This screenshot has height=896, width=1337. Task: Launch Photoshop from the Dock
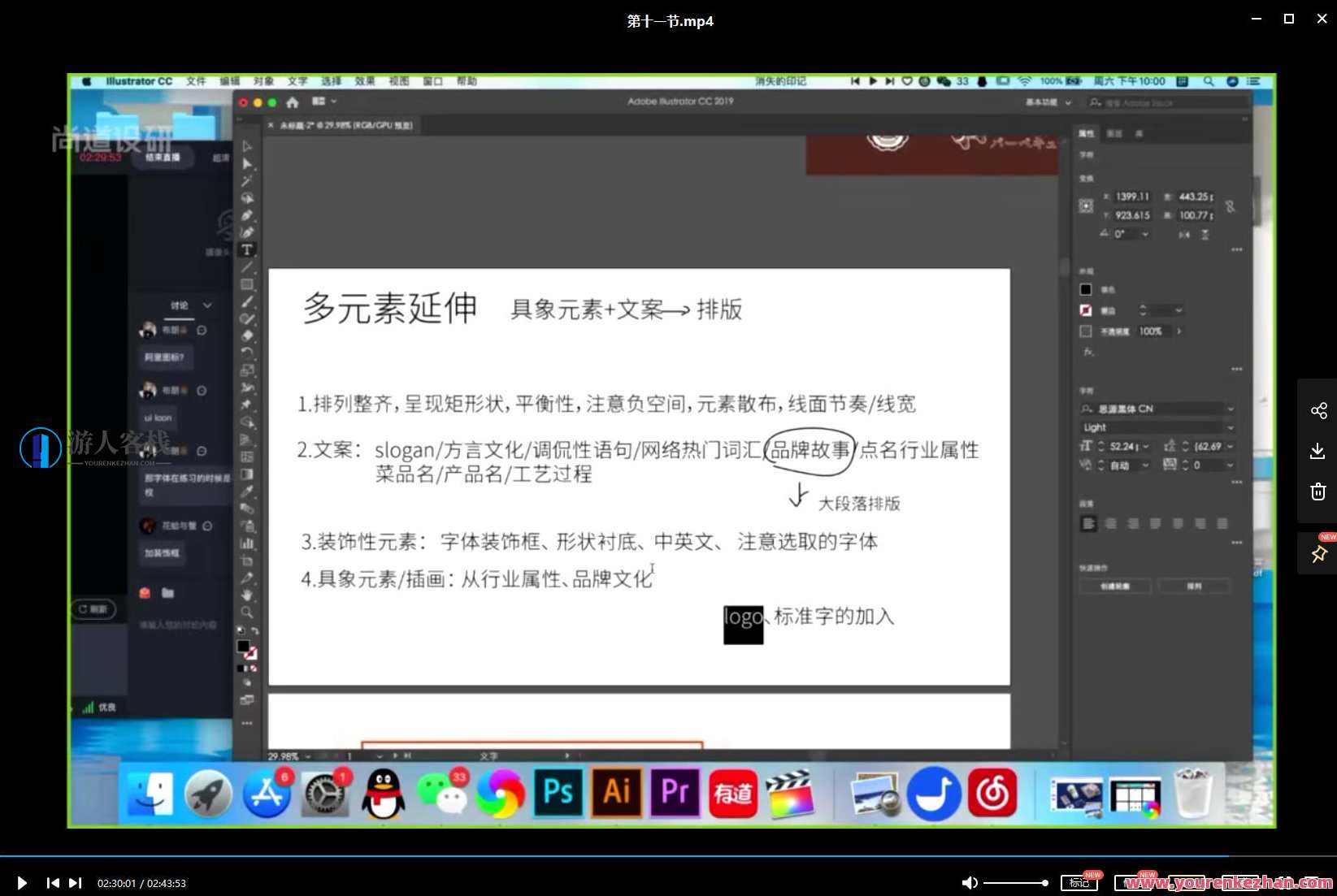pyautogui.click(x=558, y=794)
